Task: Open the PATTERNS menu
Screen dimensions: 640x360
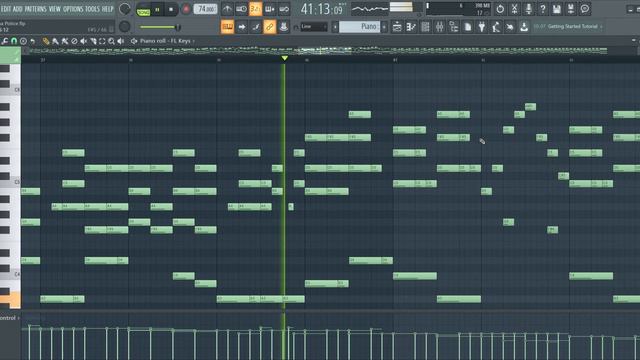Action: pyautogui.click(x=36, y=9)
